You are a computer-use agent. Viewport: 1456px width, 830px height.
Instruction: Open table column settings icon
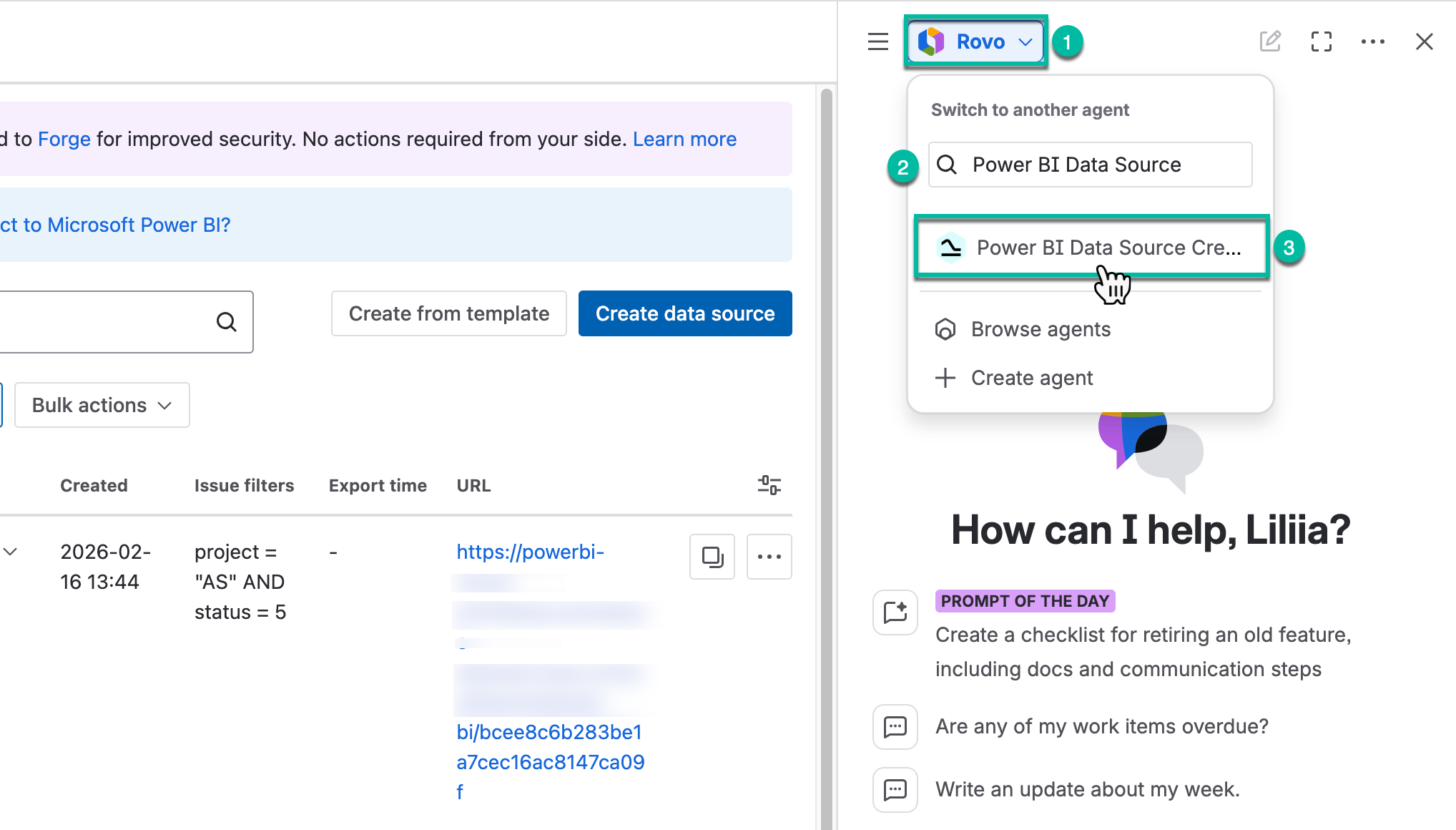click(769, 485)
